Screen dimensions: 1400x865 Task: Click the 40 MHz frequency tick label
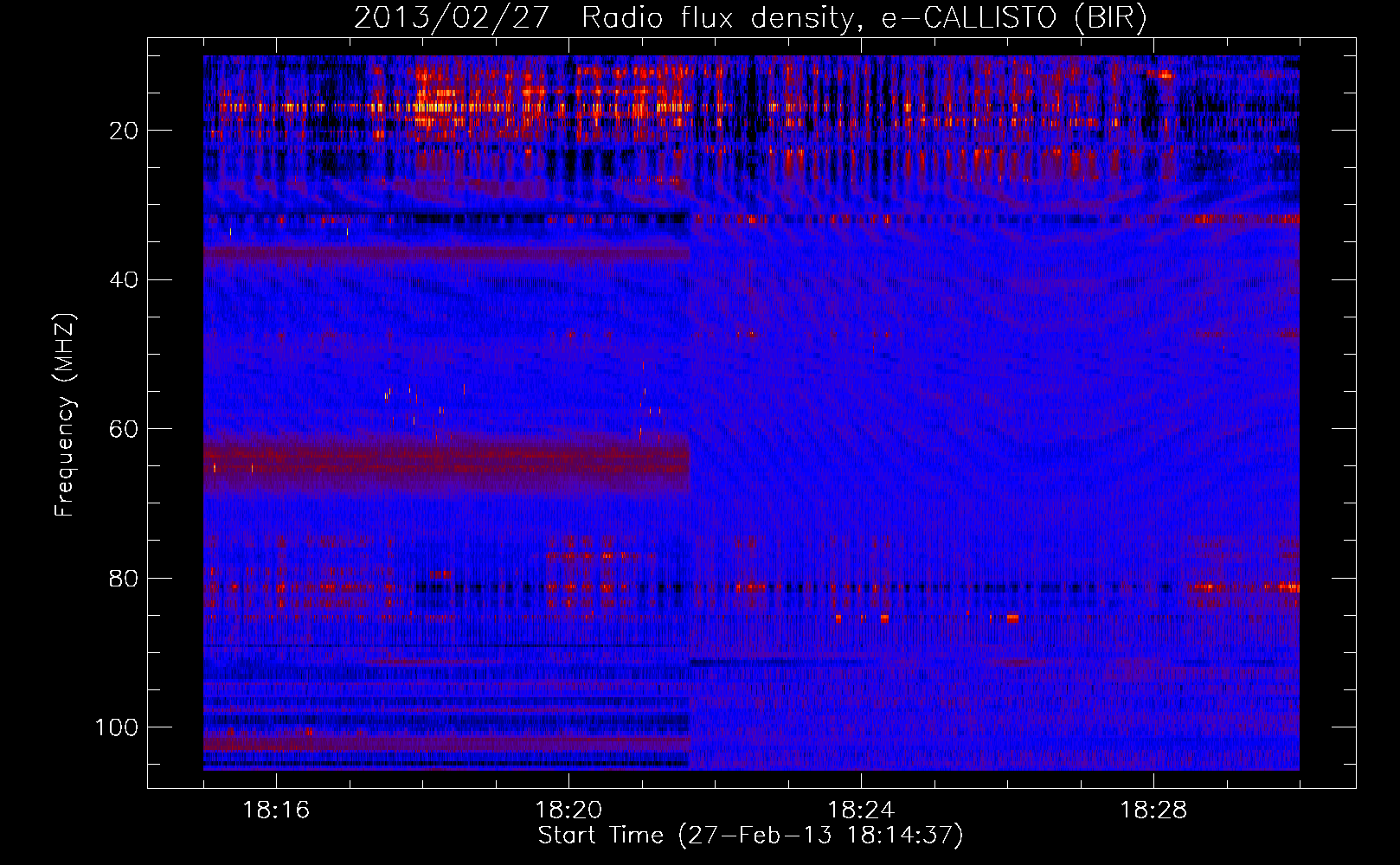coord(125,280)
